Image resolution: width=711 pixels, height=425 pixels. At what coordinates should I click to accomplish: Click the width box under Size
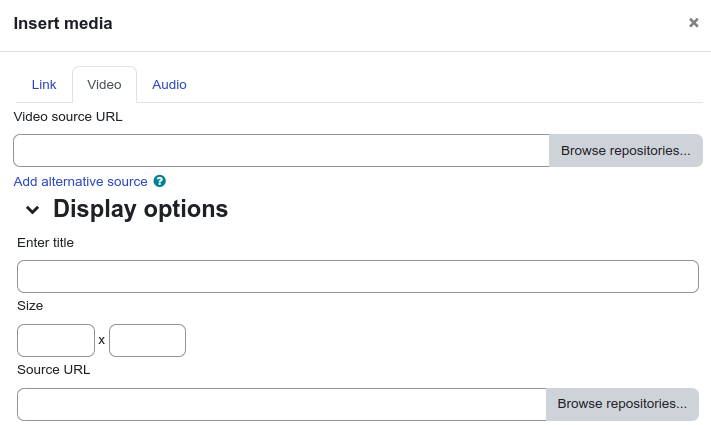point(56,340)
